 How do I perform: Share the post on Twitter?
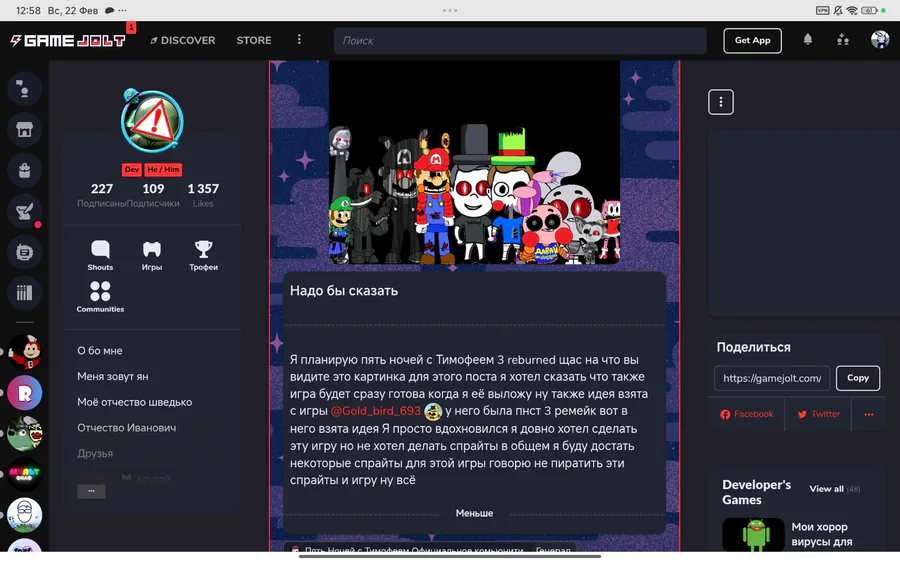click(818, 414)
